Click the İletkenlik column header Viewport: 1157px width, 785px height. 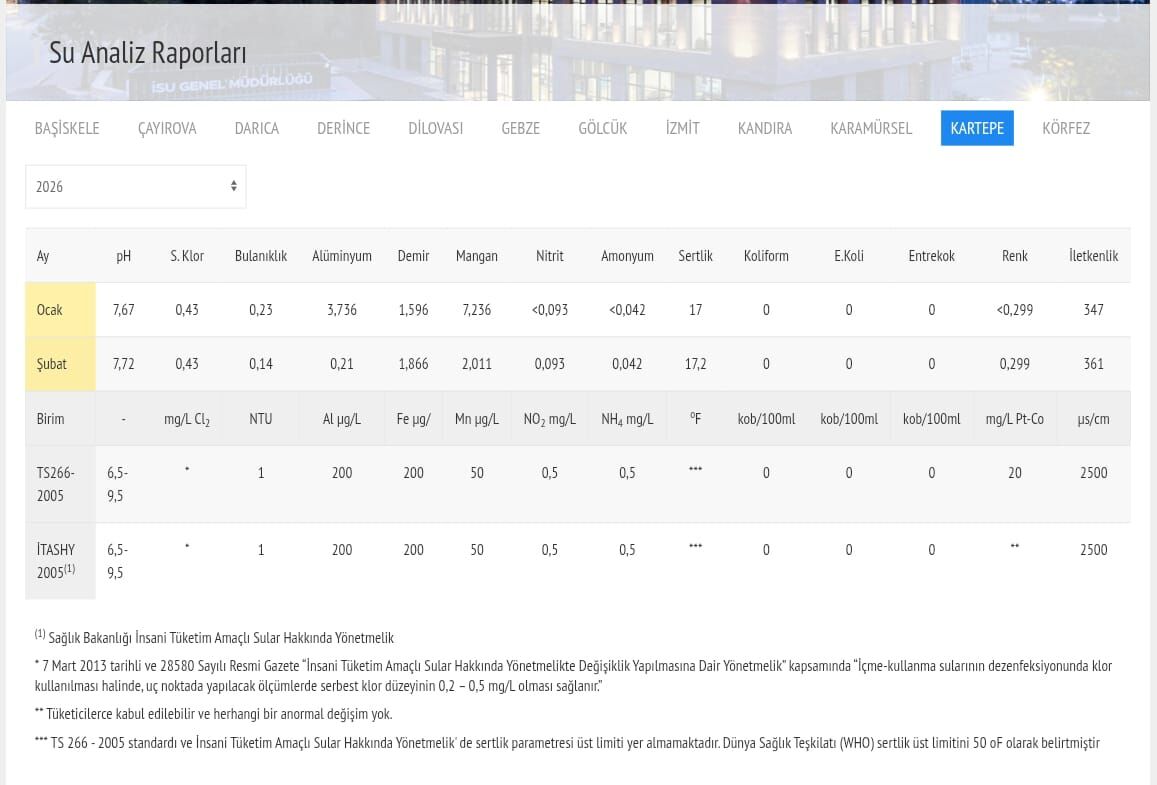click(x=1093, y=256)
